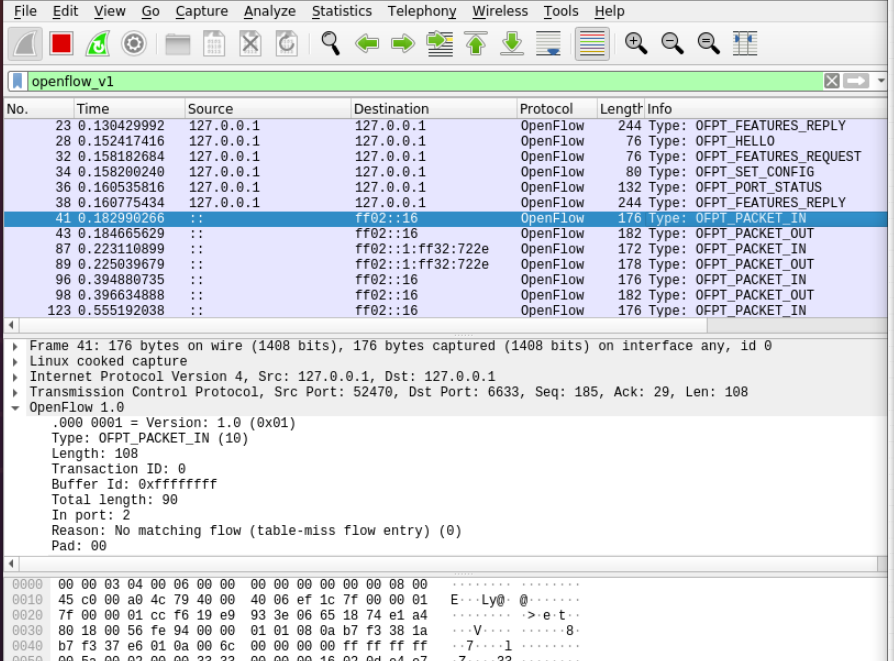Open the View menu

tap(109, 11)
